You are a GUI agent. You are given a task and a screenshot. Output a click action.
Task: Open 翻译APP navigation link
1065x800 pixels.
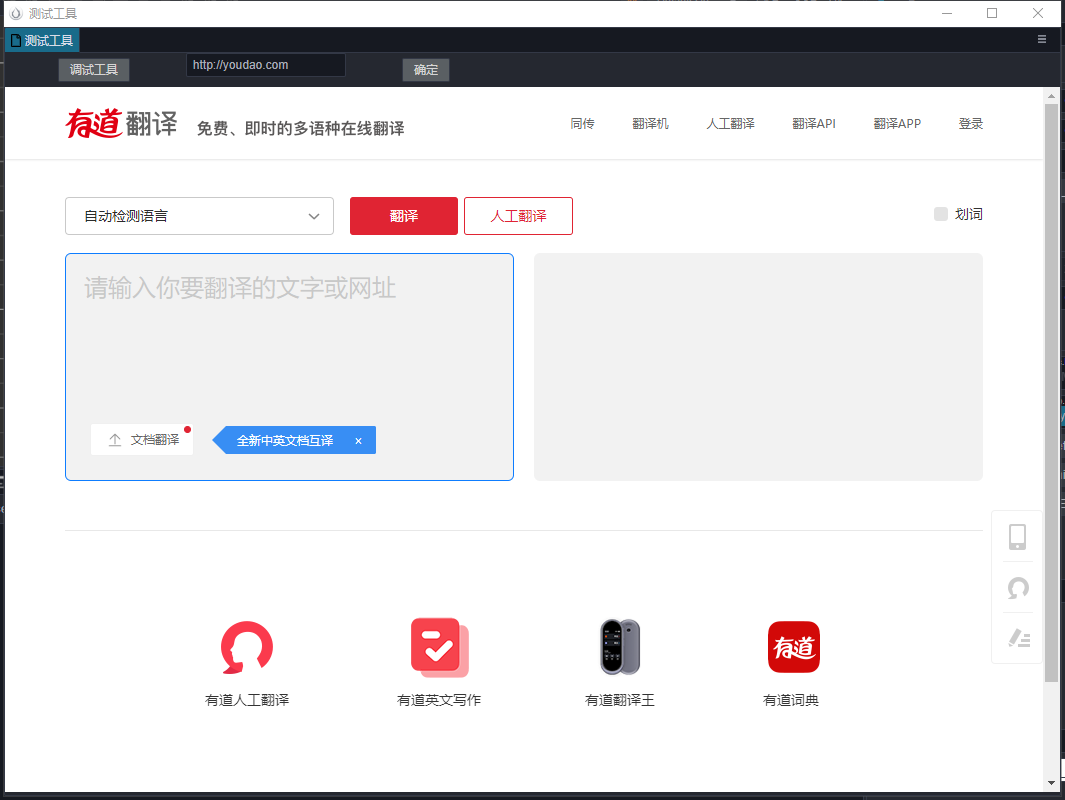(897, 124)
